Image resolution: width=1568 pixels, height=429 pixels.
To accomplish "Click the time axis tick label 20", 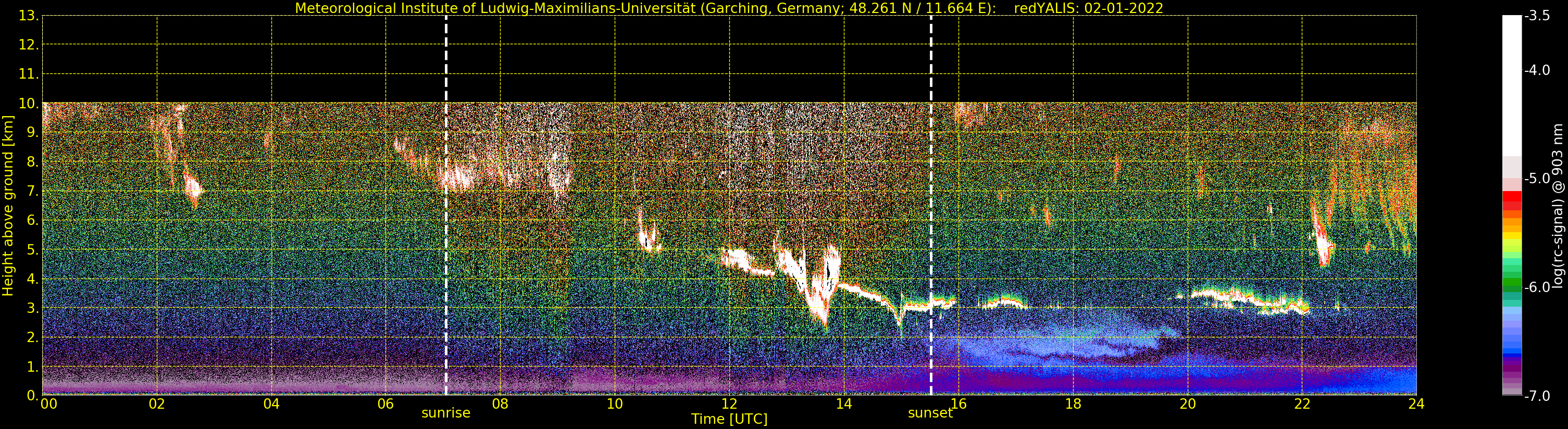I will (1188, 404).
